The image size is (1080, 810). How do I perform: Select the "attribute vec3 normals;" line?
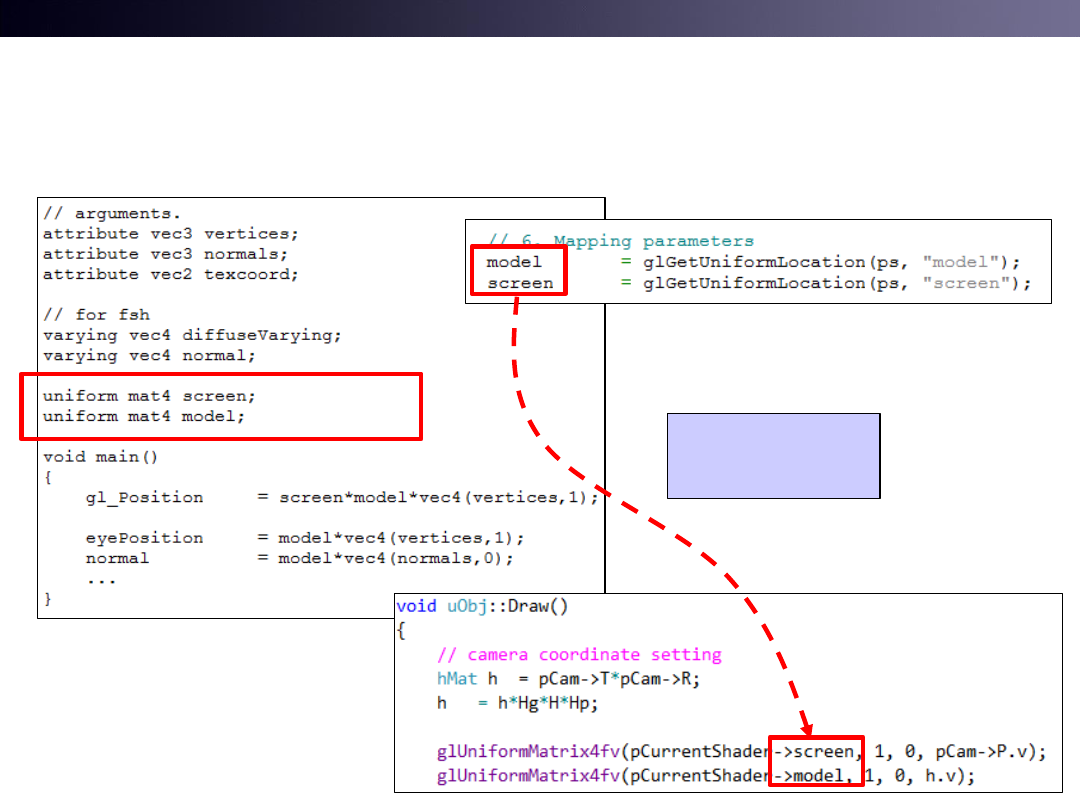(x=165, y=254)
